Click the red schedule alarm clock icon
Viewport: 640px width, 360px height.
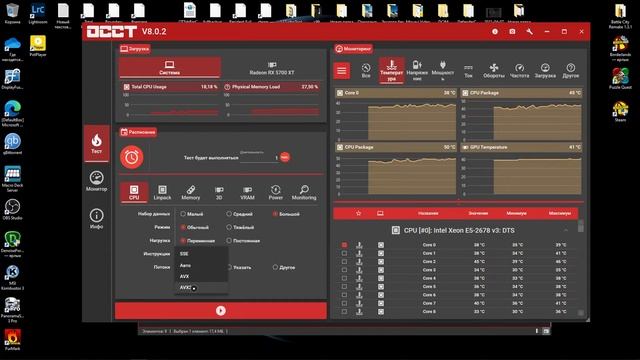(x=131, y=157)
